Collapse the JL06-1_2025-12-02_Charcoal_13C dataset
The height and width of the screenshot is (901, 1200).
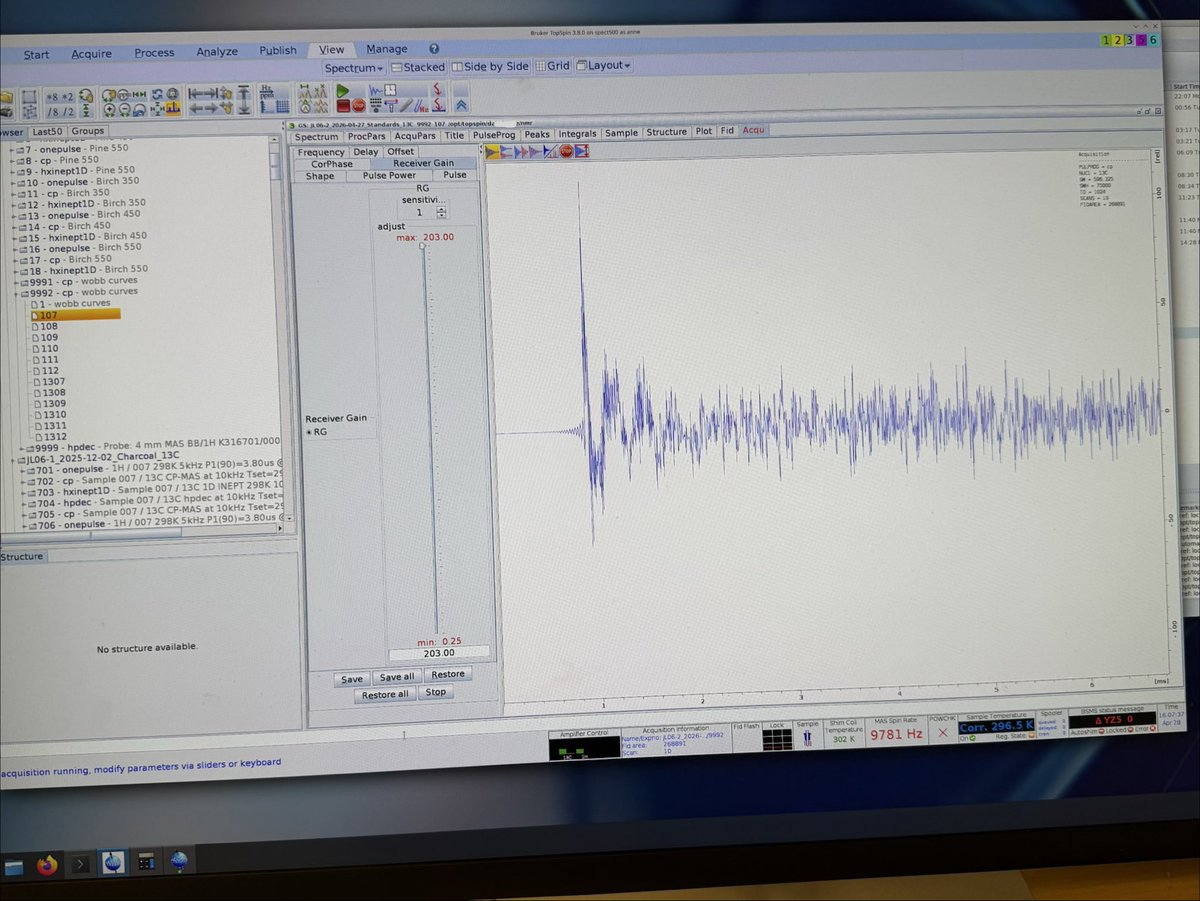[x=11, y=459]
